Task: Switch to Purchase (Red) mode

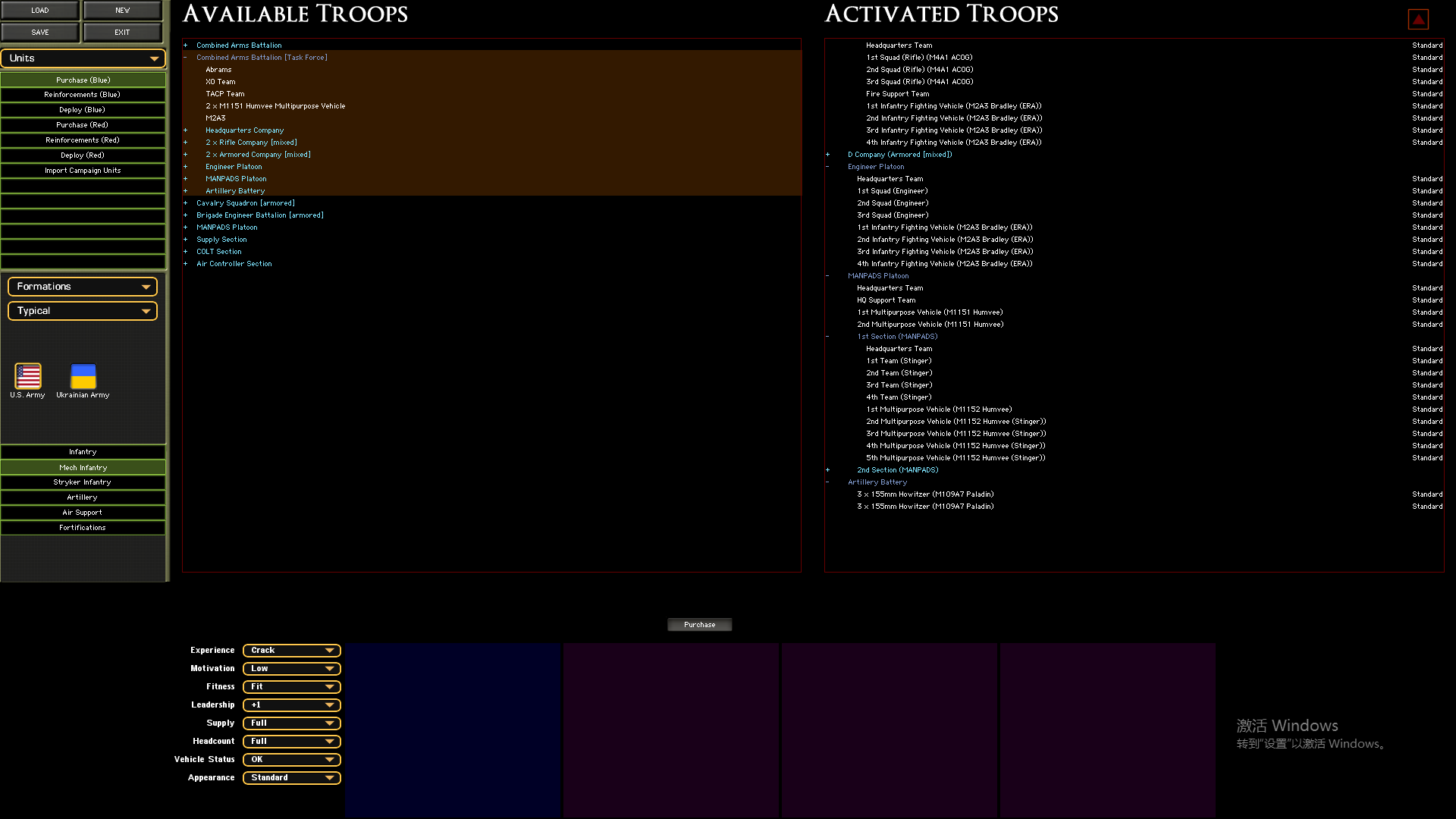Action: click(83, 125)
